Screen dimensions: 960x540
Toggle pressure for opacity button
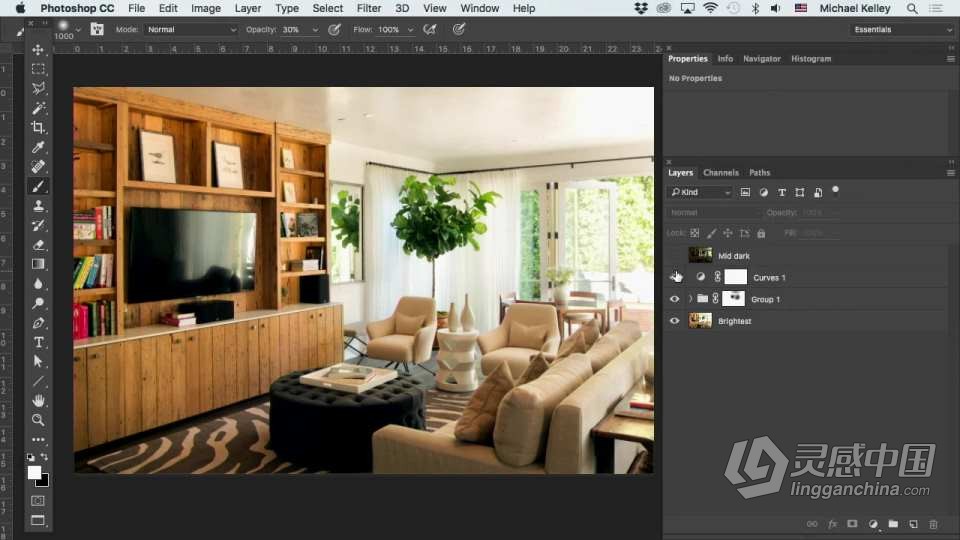(x=334, y=29)
